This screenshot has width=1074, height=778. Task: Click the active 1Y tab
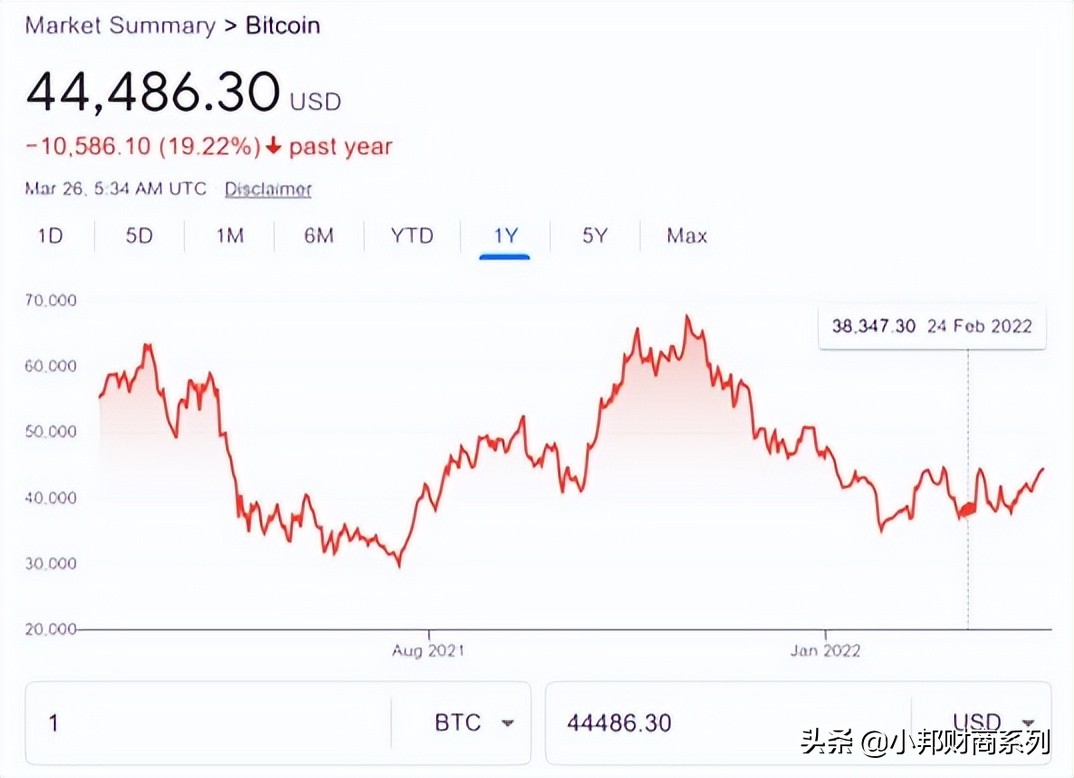[505, 236]
